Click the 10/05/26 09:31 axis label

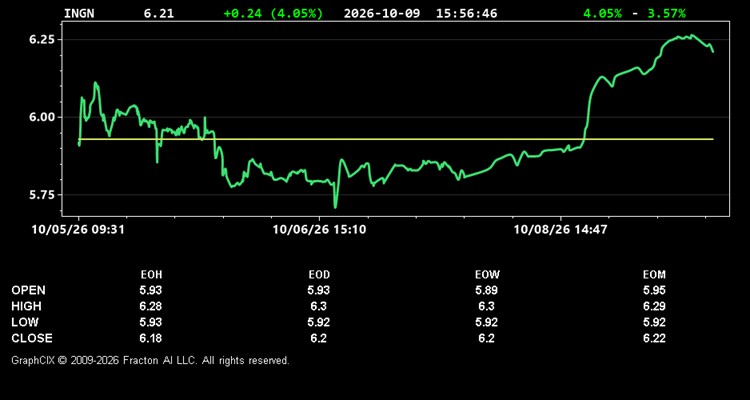pyautogui.click(x=78, y=230)
